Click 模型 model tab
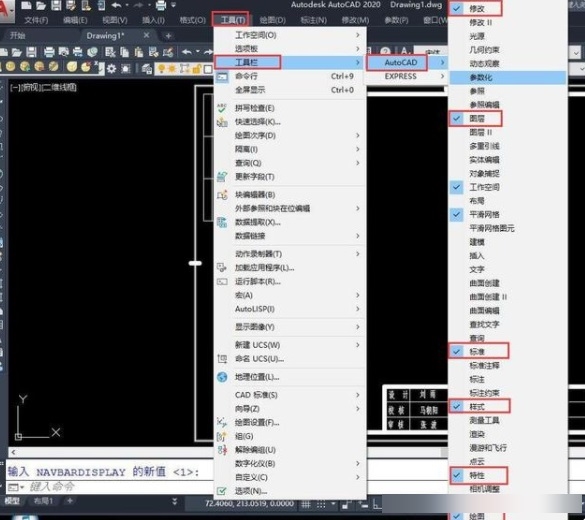The image size is (585, 520). (x=12, y=501)
